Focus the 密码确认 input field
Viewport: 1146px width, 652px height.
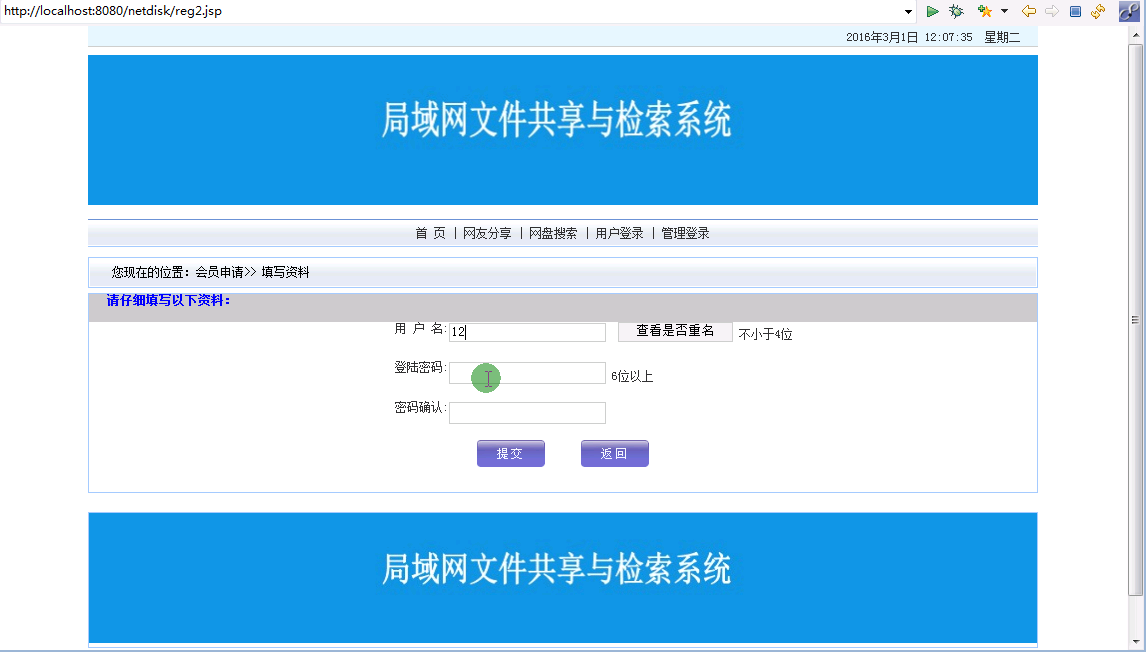[x=527, y=412]
